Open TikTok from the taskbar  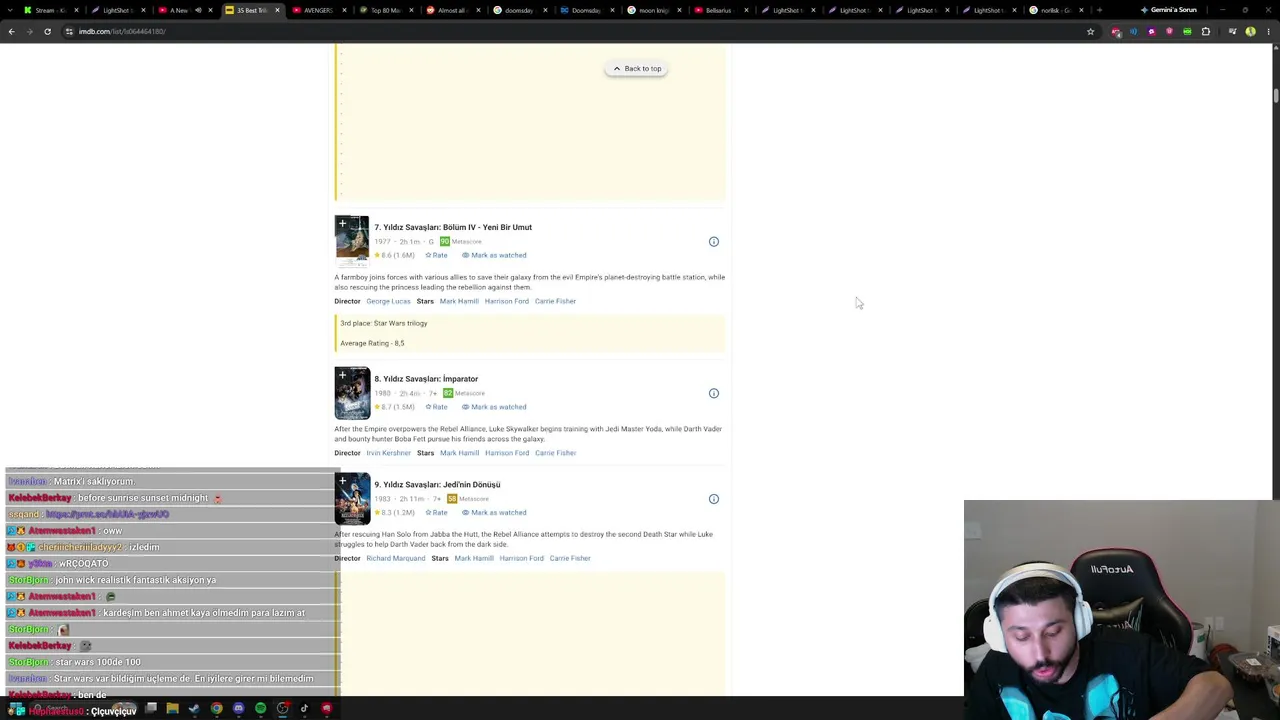(x=304, y=709)
